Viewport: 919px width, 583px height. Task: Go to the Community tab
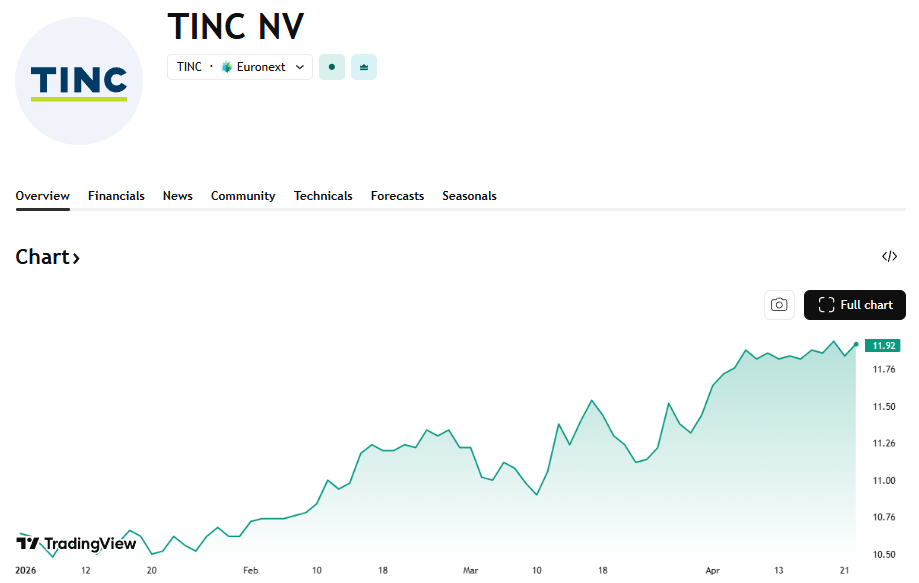tap(243, 196)
